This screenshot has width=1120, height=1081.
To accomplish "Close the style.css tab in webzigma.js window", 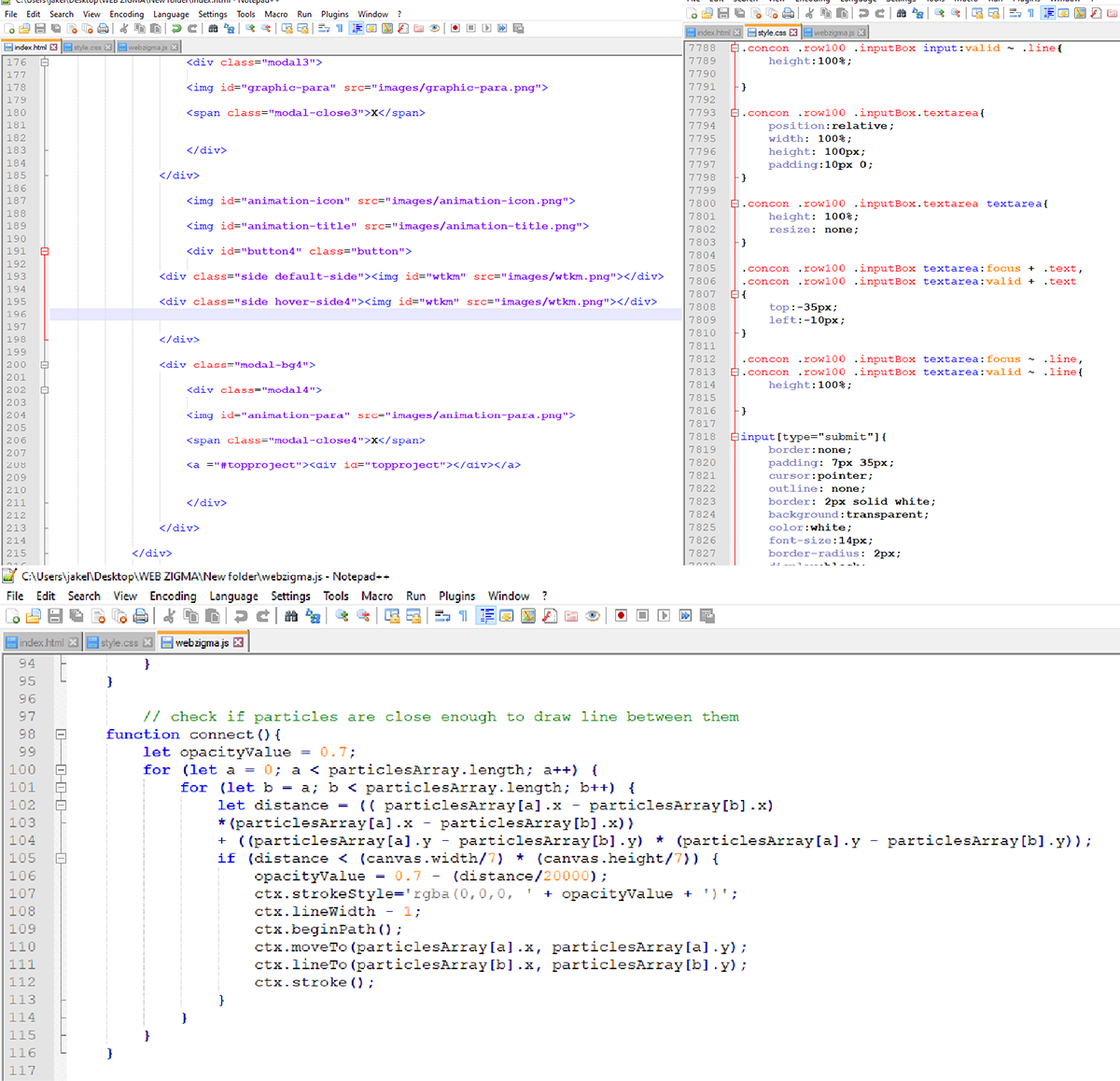I will click(147, 642).
